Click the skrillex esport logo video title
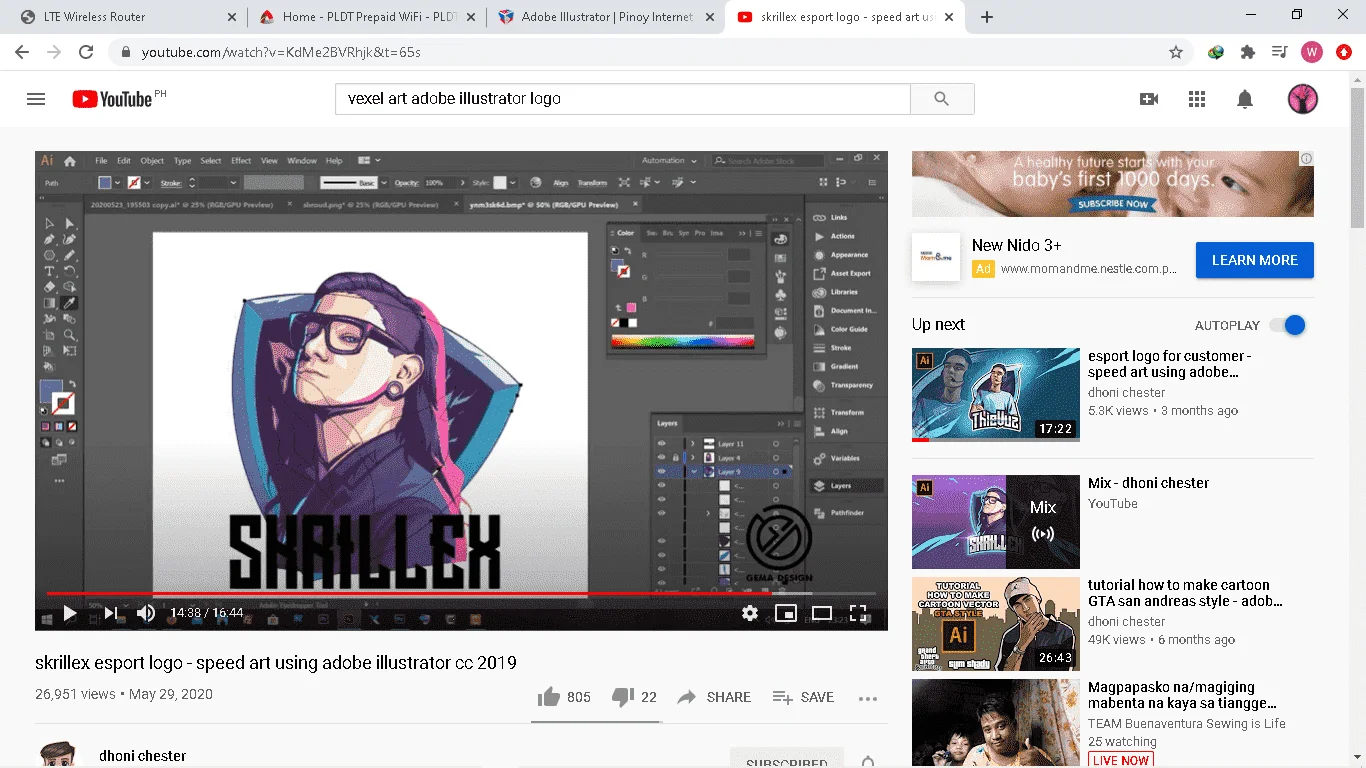1366x768 pixels. click(x=276, y=663)
